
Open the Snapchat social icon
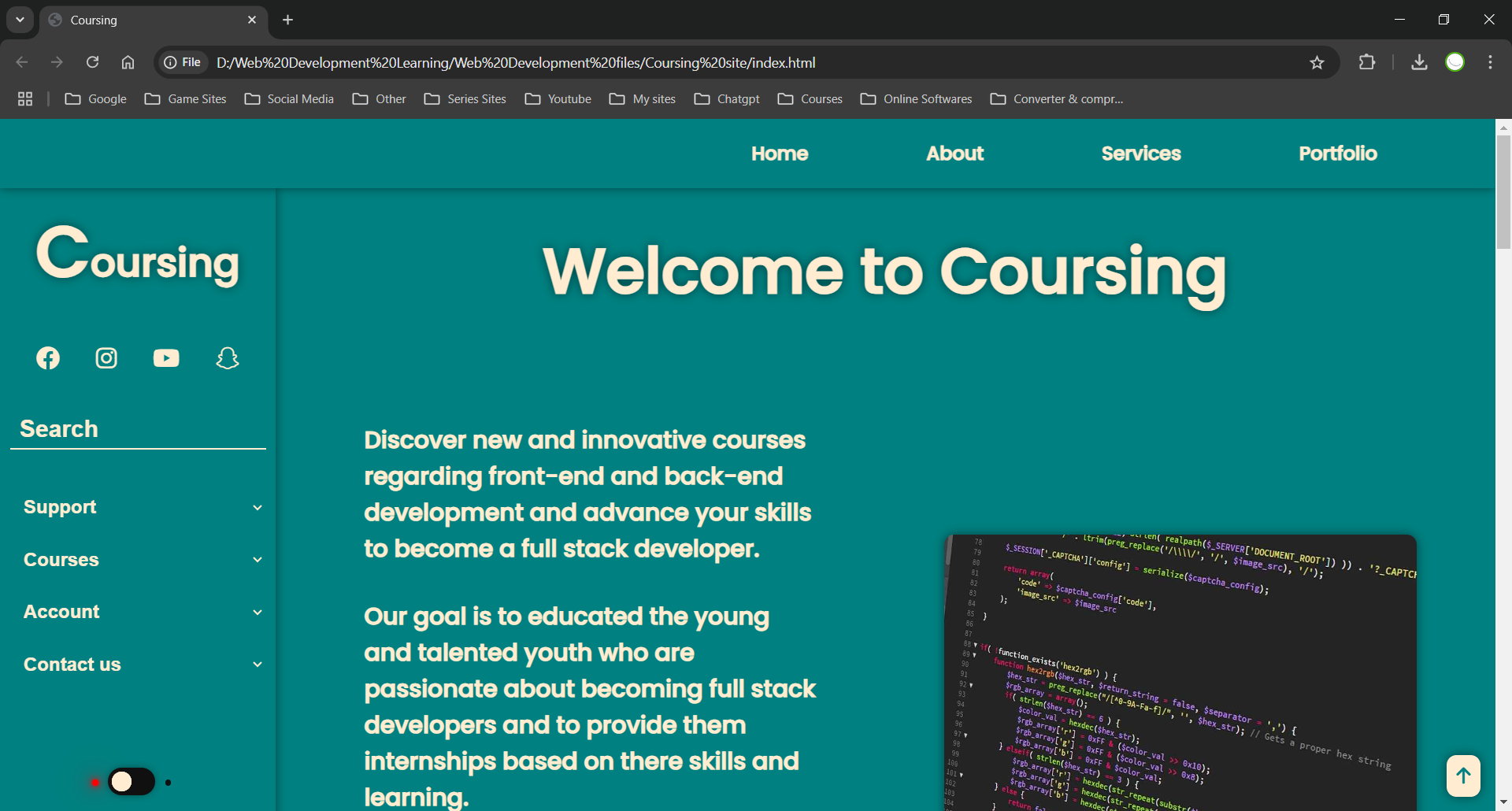(x=228, y=358)
